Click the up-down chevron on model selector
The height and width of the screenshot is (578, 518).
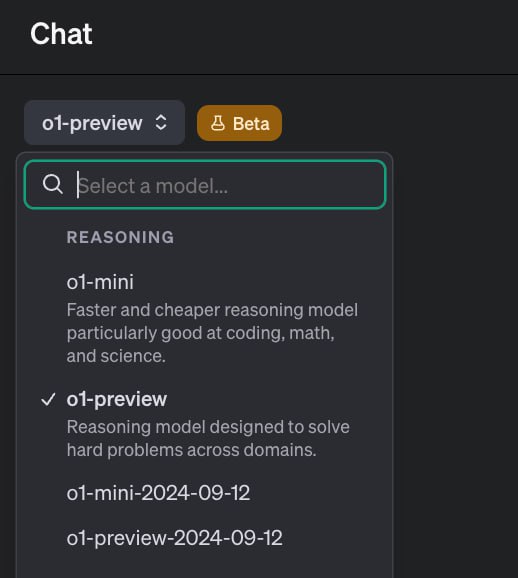(161, 122)
